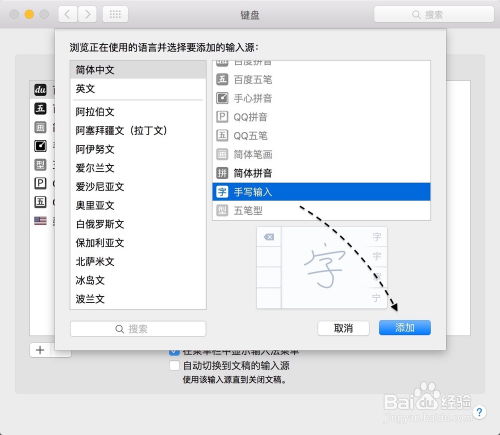Screen dimensions: 500x435
Task: Click the back arrow in toolbar
Action: click(68, 14)
